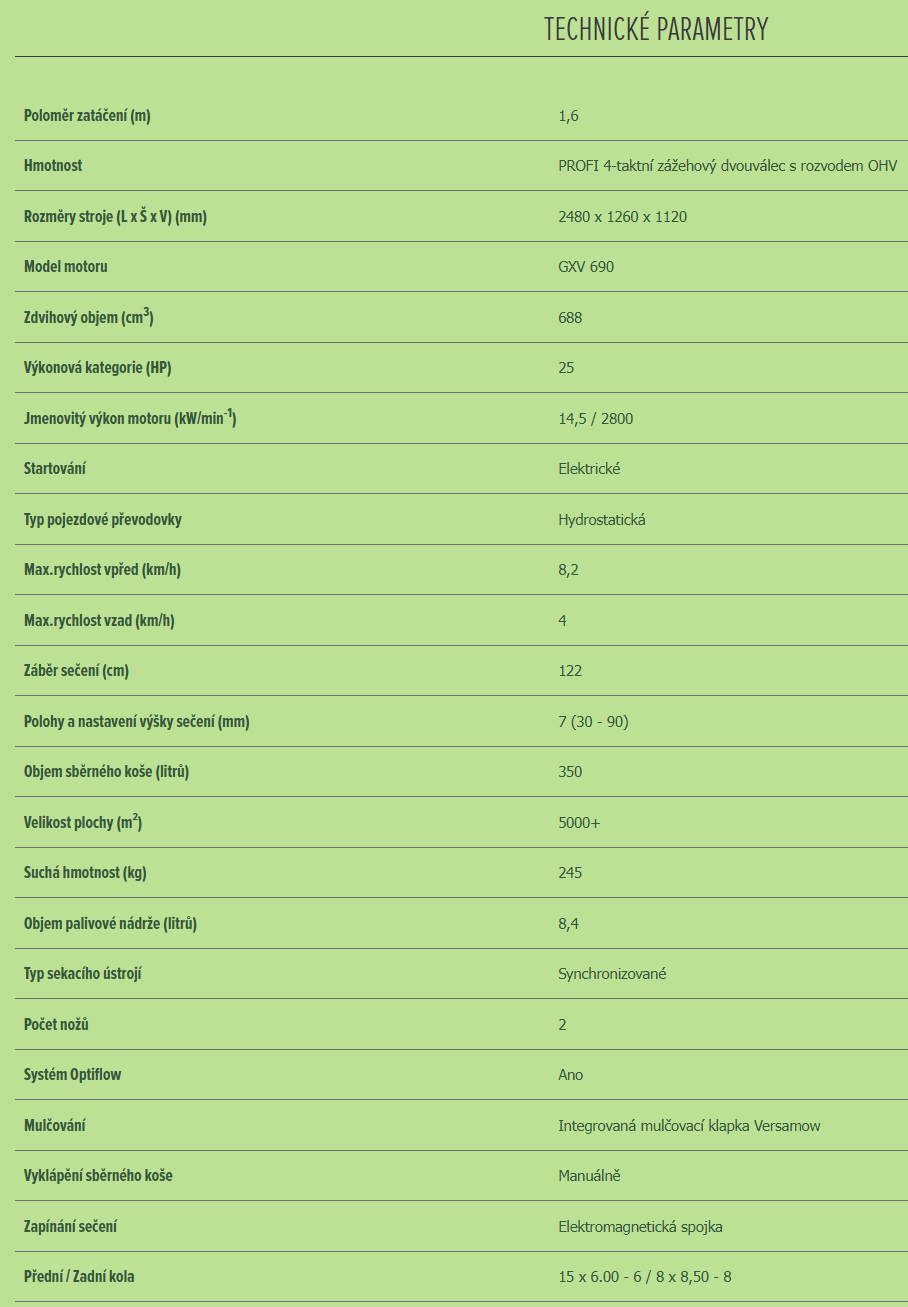Click the Synchronizované cutting deck value
908x1307 pixels.
(x=612, y=974)
